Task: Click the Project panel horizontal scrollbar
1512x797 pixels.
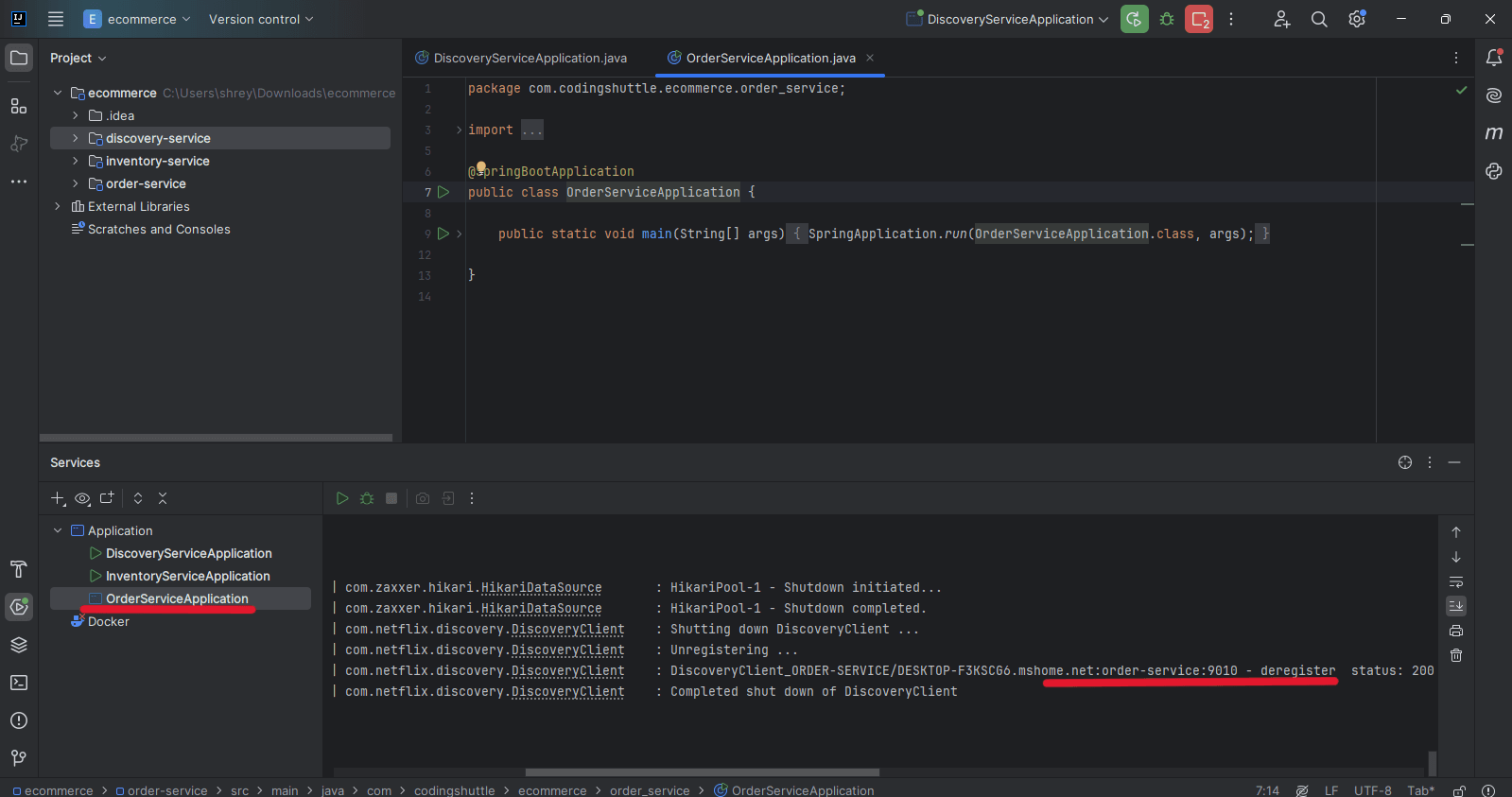Action: click(x=216, y=438)
